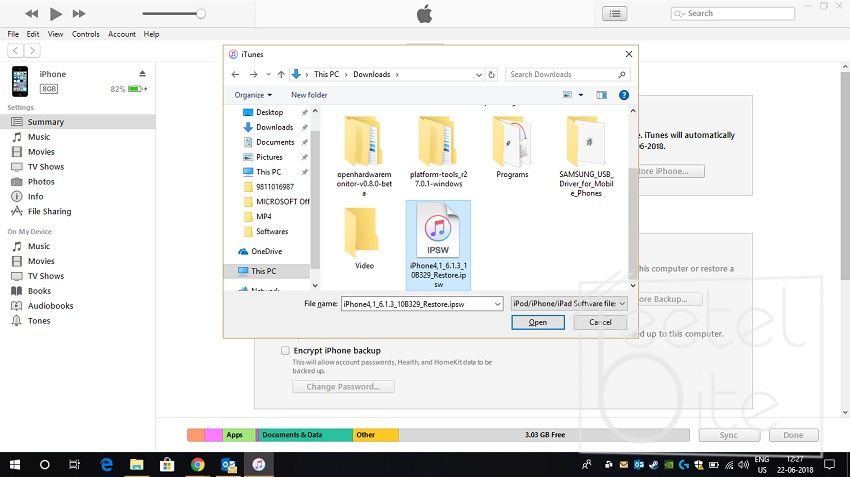Open Microsoft Edge from the taskbar
850x477 pixels.
click(x=106, y=465)
